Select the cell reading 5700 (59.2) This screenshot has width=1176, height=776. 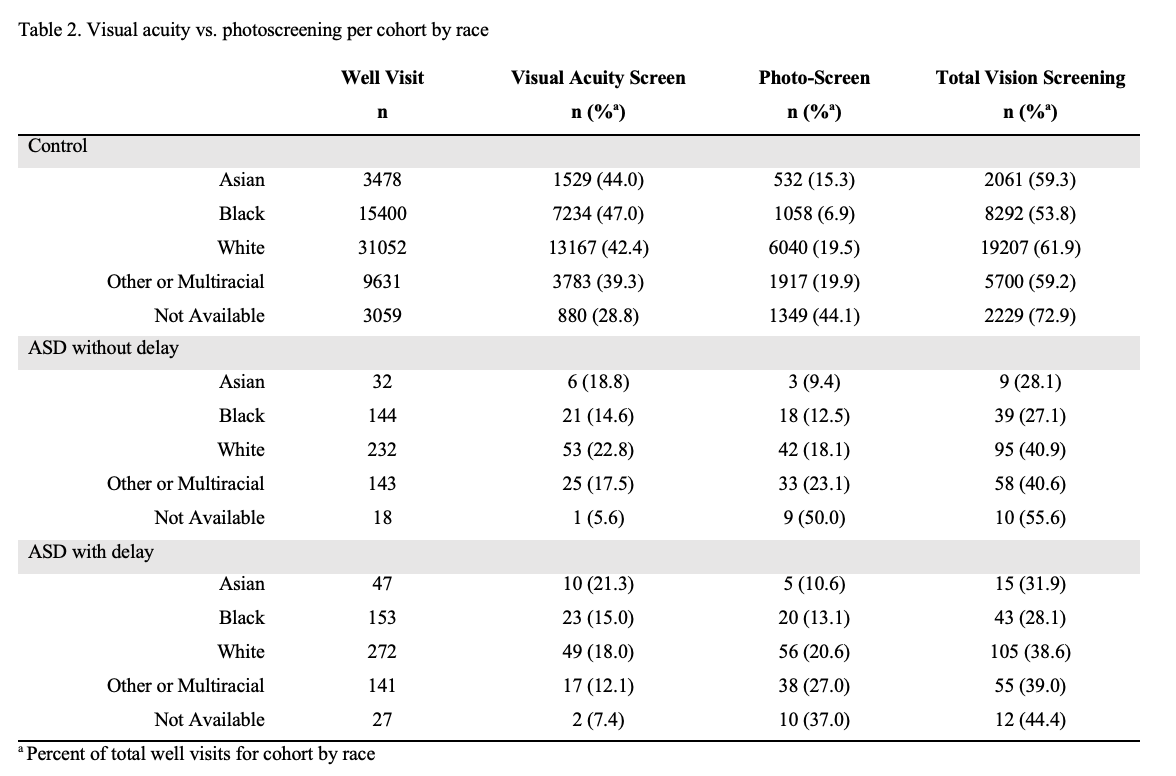1030,282
